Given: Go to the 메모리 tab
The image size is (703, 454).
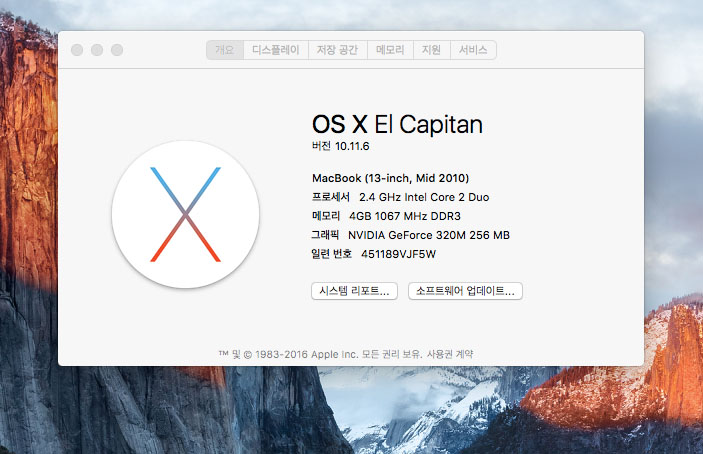Looking at the screenshot, I should point(390,50).
